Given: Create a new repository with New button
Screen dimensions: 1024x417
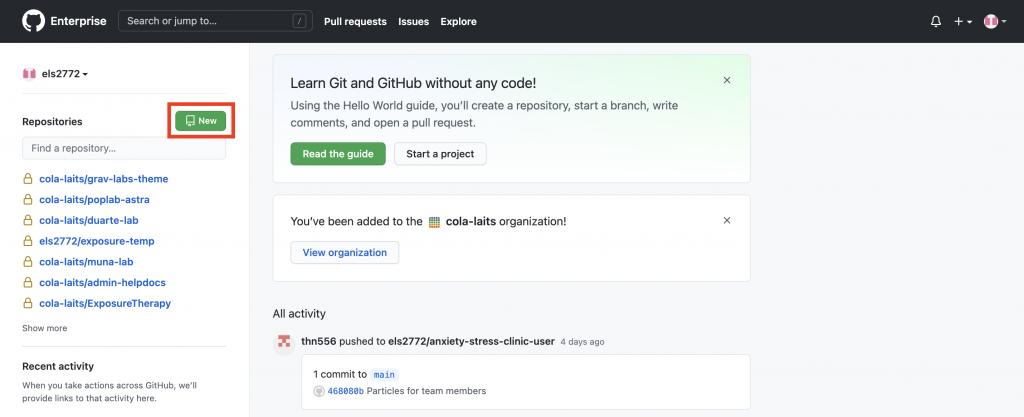Looking at the screenshot, I should [200, 121].
